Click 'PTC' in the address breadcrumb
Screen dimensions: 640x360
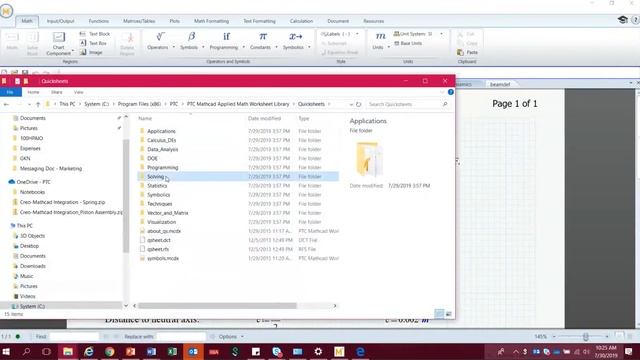pos(174,104)
